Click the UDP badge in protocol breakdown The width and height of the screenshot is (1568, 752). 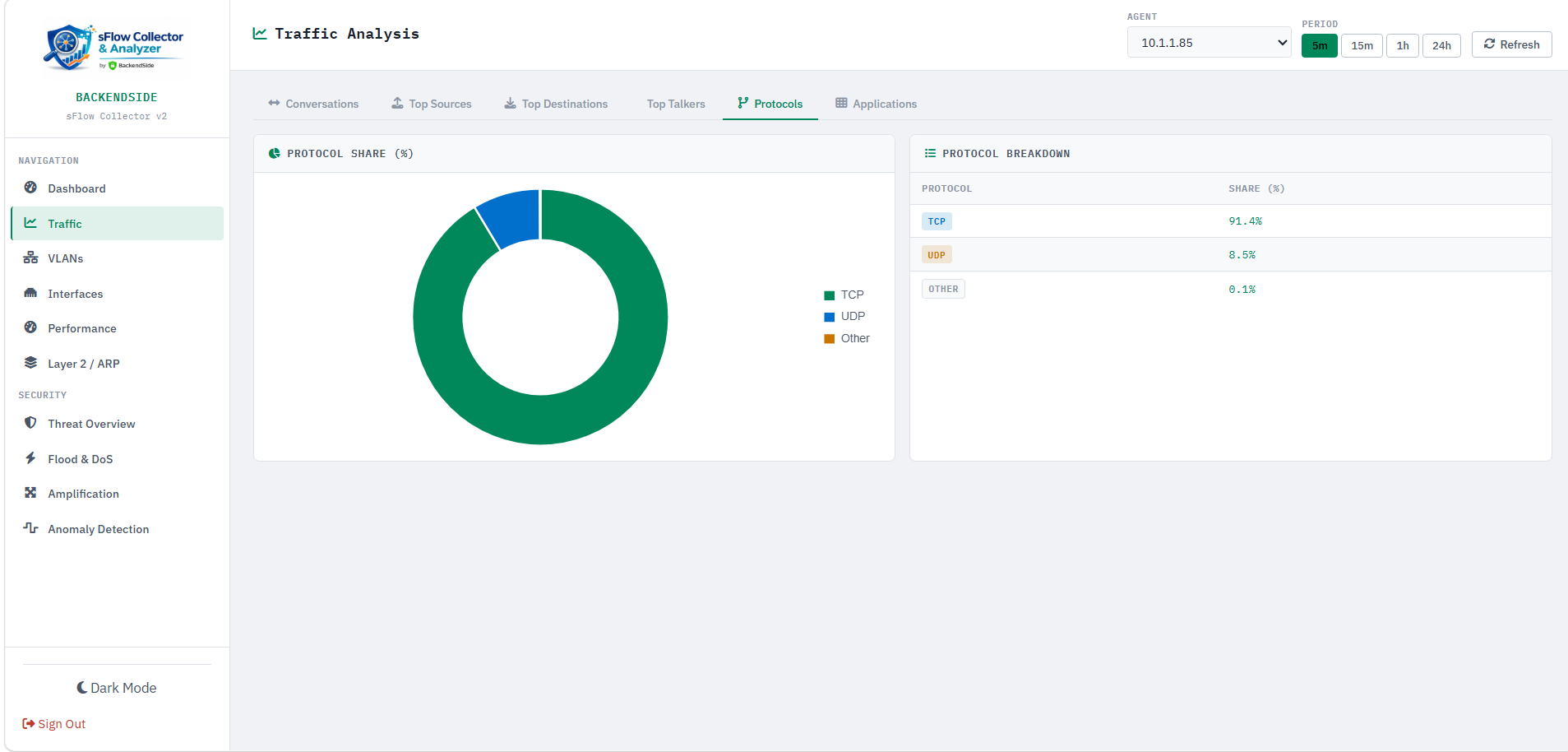pos(937,255)
